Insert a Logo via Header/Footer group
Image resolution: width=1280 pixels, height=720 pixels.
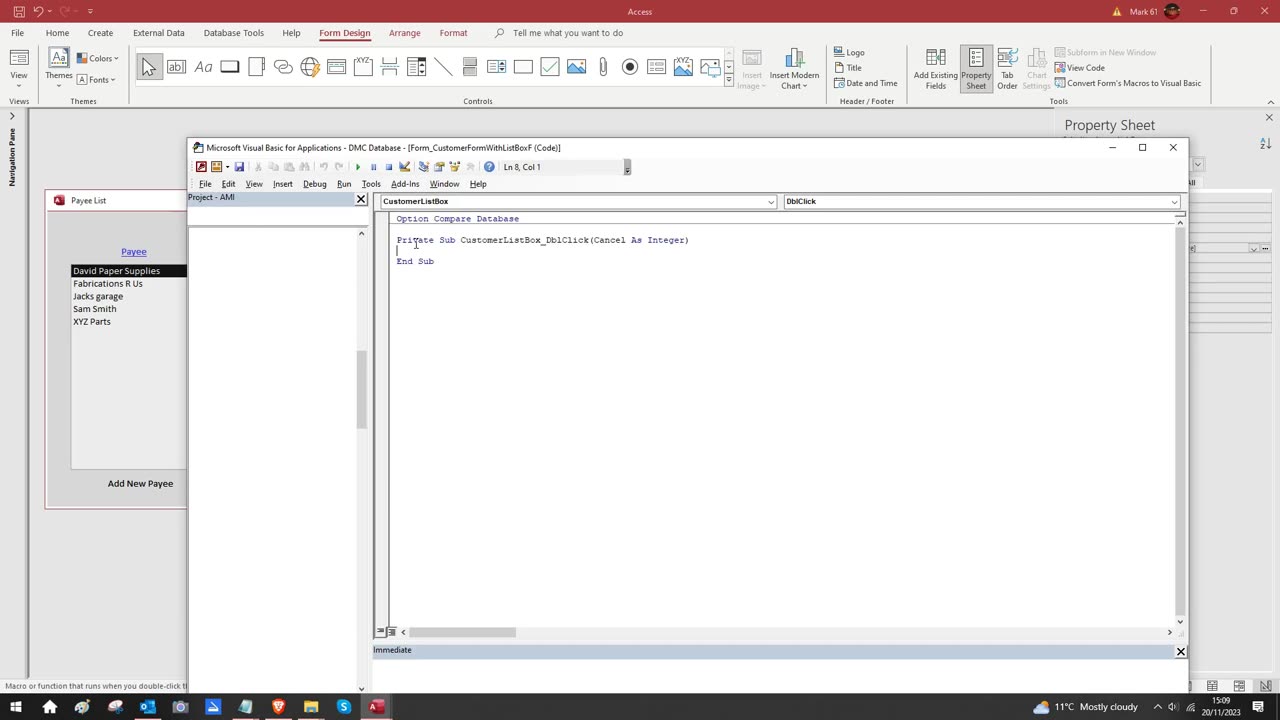click(x=849, y=52)
